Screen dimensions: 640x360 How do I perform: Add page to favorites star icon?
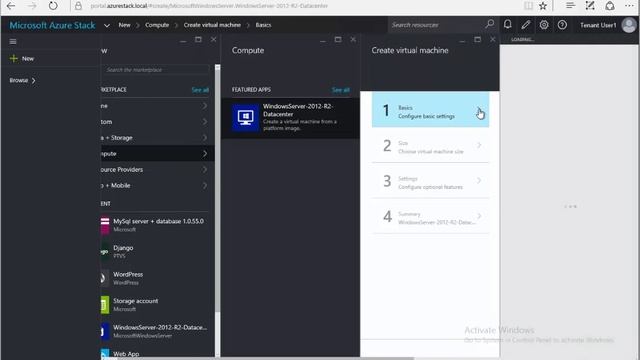543,6
